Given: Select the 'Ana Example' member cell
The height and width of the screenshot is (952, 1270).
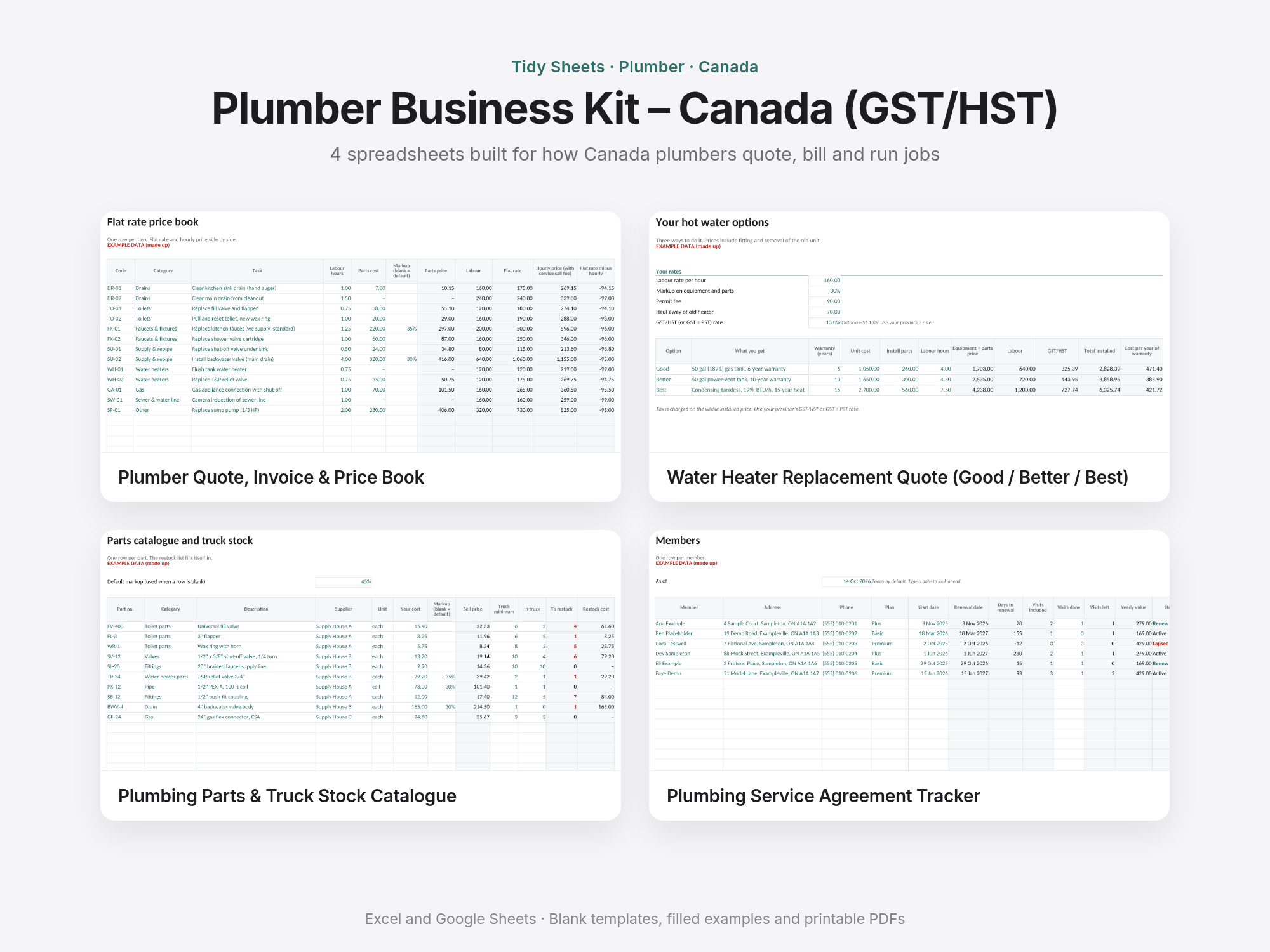Looking at the screenshot, I should pyautogui.click(x=689, y=623).
